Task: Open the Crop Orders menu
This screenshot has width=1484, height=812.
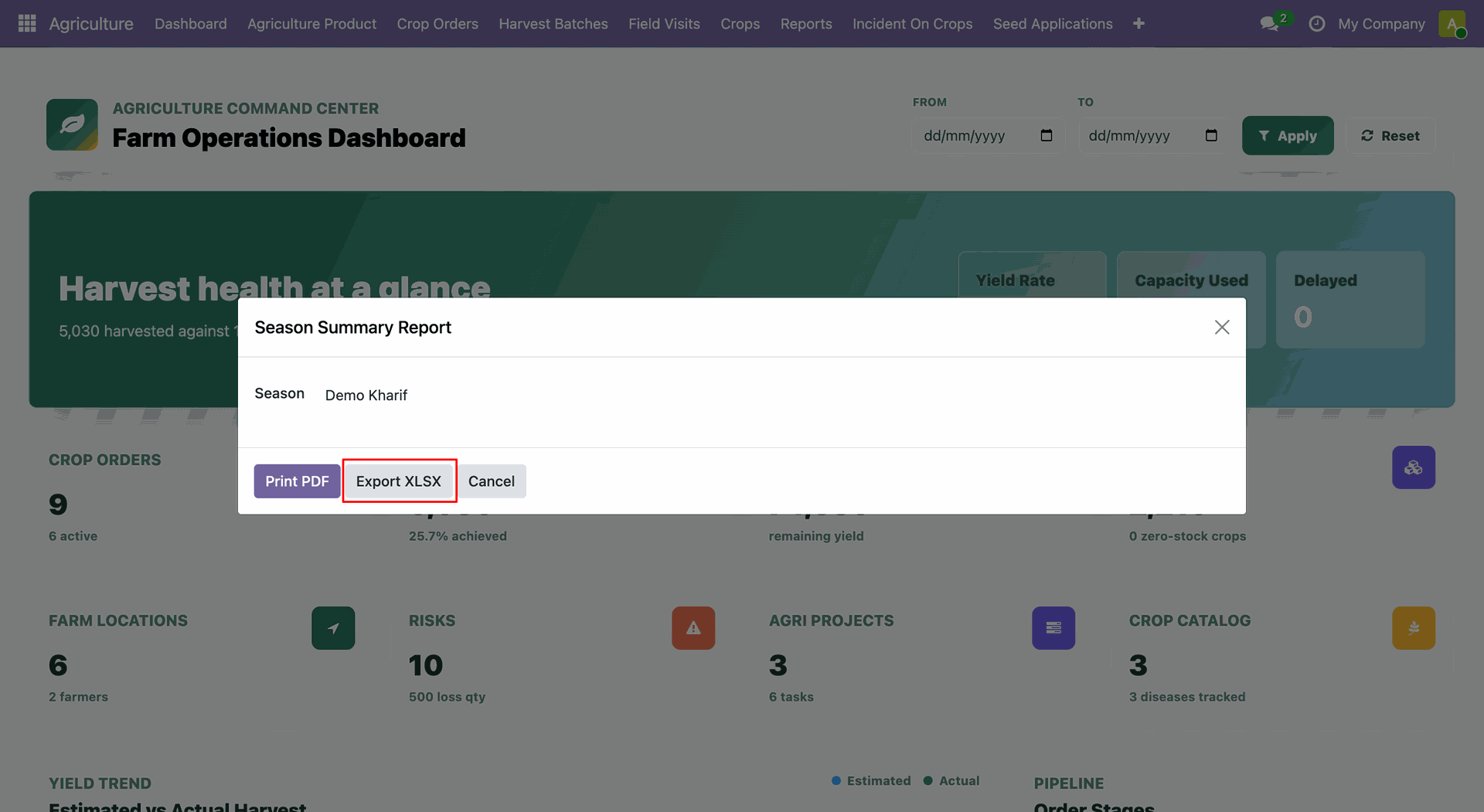Action: click(x=437, y=24)
